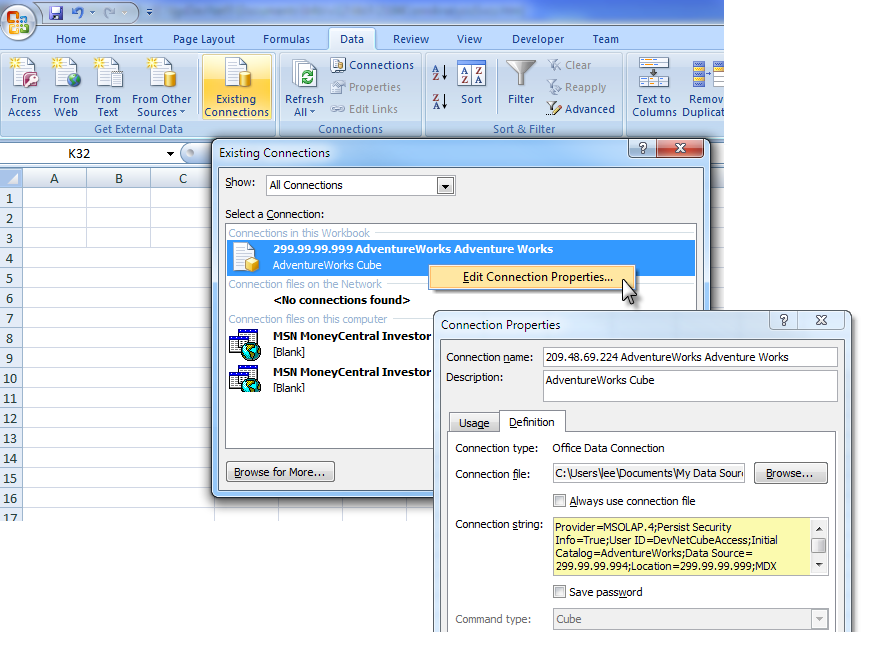Select the first MSN MoneyCentral Investor connection
Image resolution: width=869 pixels, height=658 pixels.
click(x=330, y=344)
